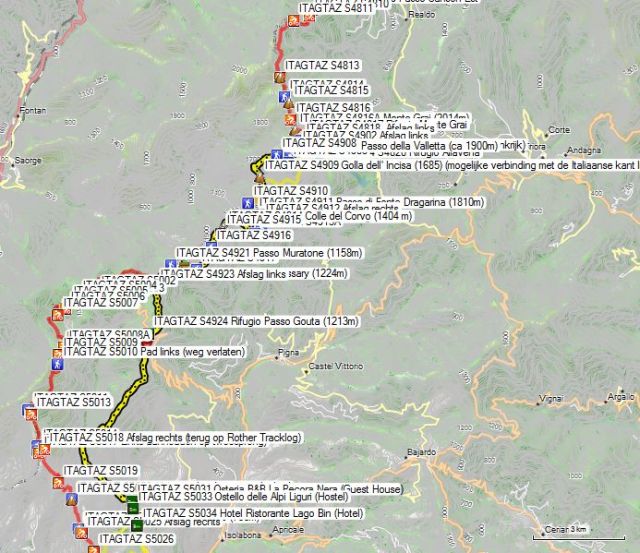Click the waypoint icon left of ITAGTAZ S4813
640x553 pixels.
click(279, 78)
